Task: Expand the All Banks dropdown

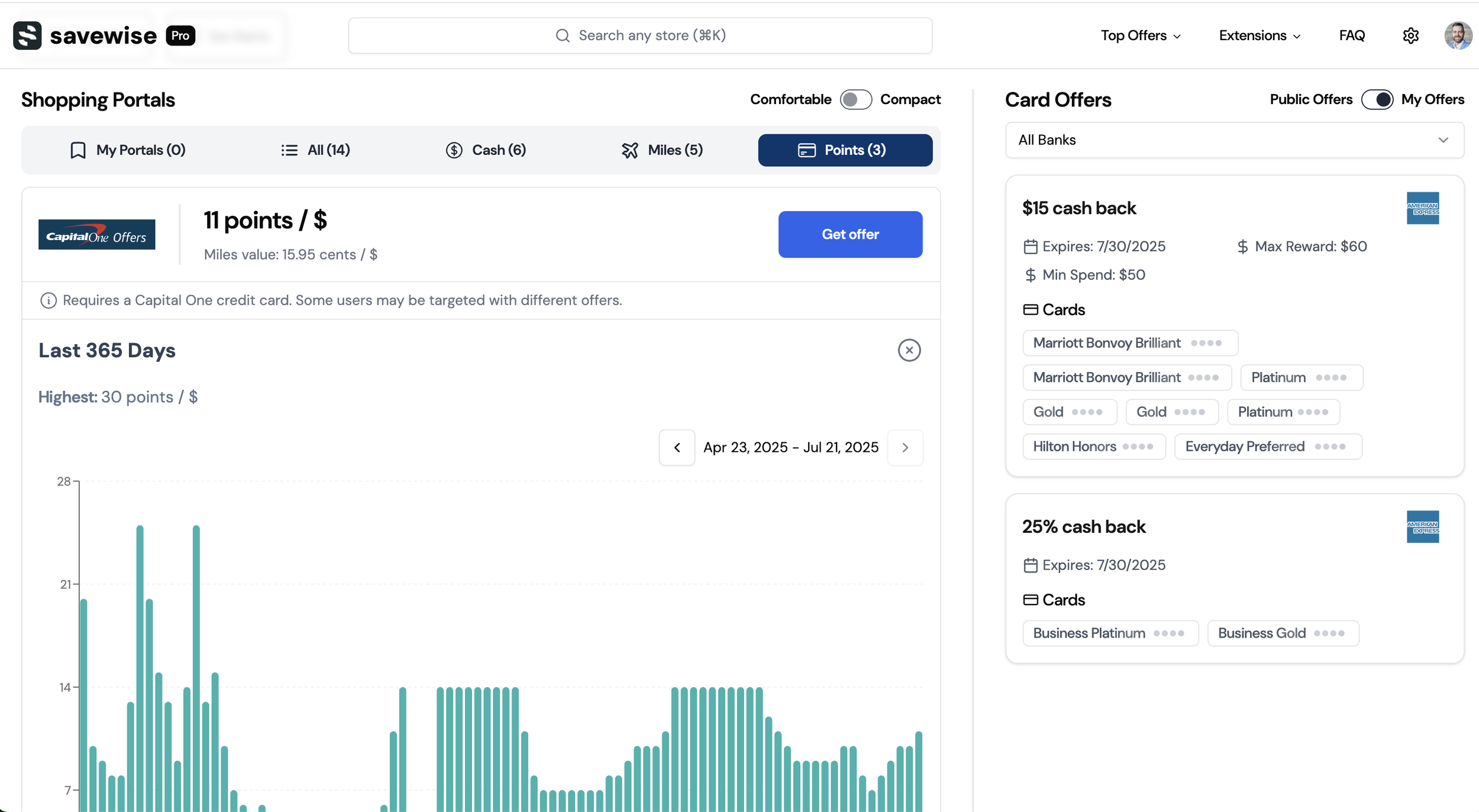Action: coord(1235,140)
